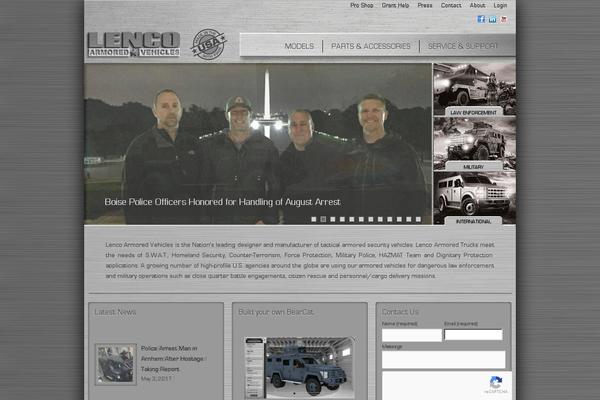600x400 pixels.
Task: Go to the Pro Shop link
Action: click(x=362, y=5)
